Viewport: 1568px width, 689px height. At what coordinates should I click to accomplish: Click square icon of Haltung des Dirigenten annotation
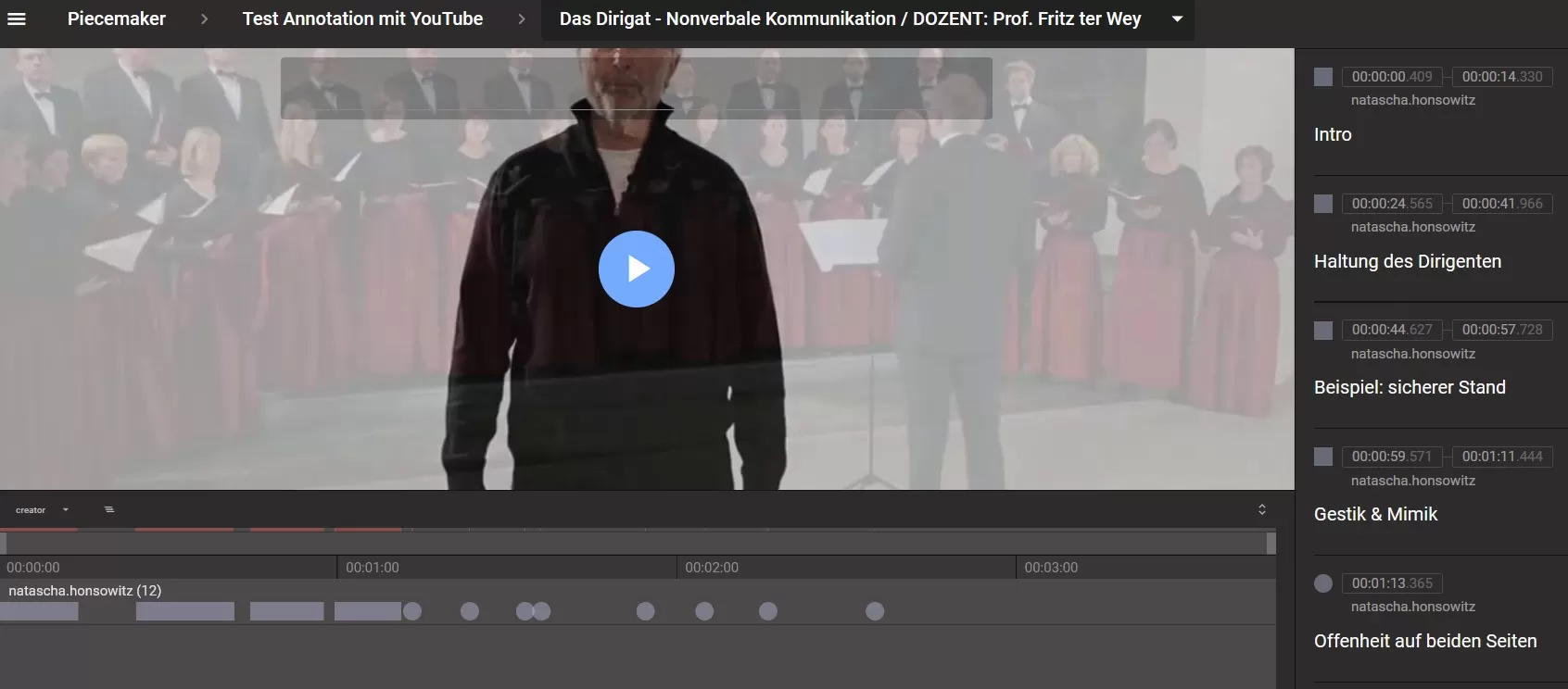[1323, 204]
